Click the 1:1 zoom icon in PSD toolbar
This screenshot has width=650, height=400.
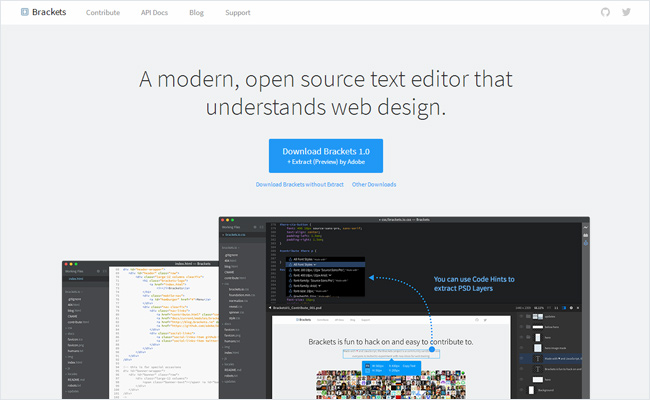tap(556, 308)
